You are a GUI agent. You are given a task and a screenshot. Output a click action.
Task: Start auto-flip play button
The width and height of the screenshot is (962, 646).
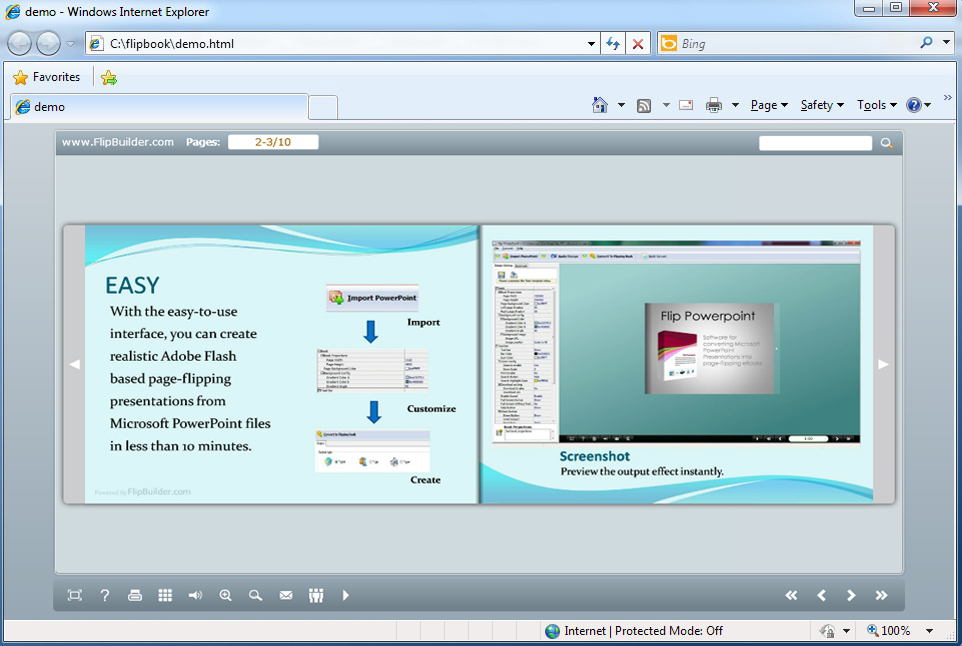(x=346, y=596)
